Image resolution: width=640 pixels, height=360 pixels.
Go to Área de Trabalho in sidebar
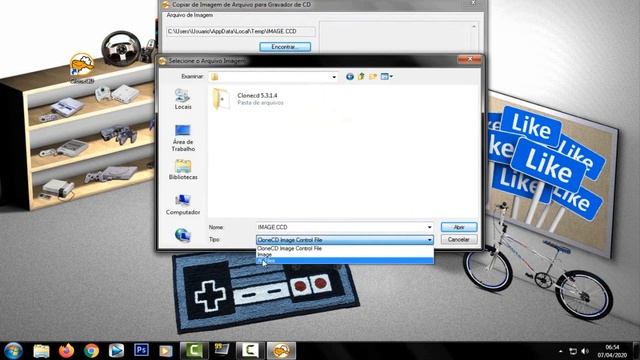click(183, 138)
